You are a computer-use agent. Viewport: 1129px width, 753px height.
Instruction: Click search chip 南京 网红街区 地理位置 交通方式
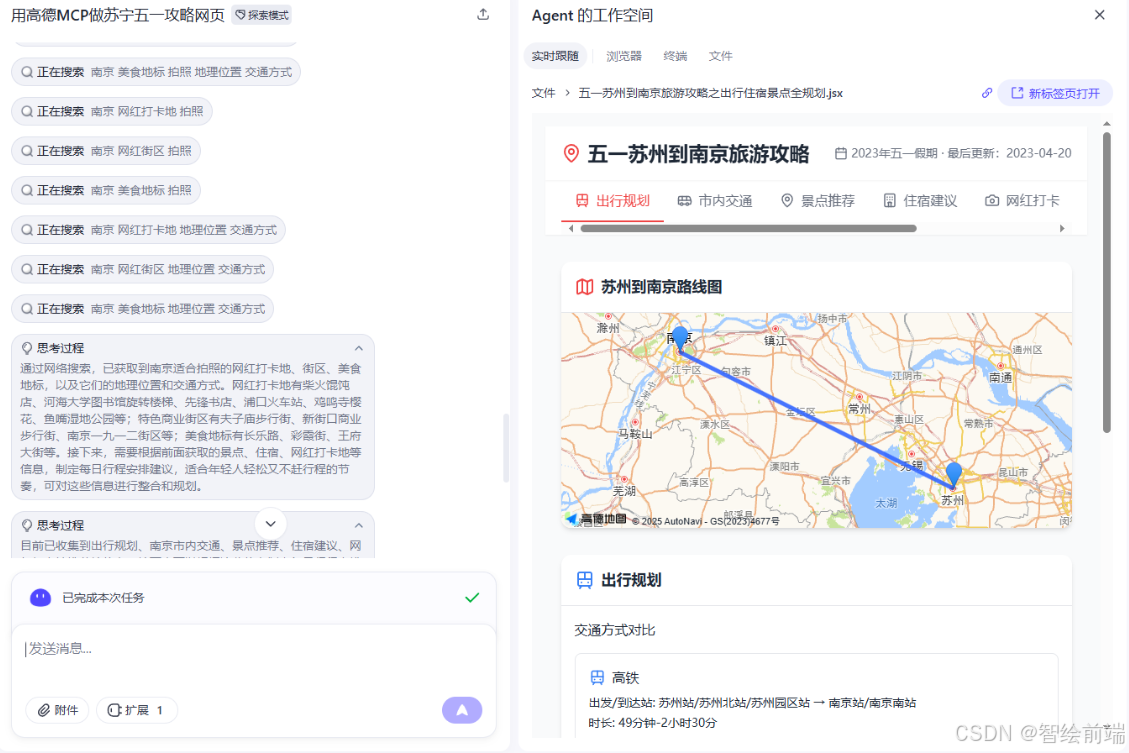143,269
